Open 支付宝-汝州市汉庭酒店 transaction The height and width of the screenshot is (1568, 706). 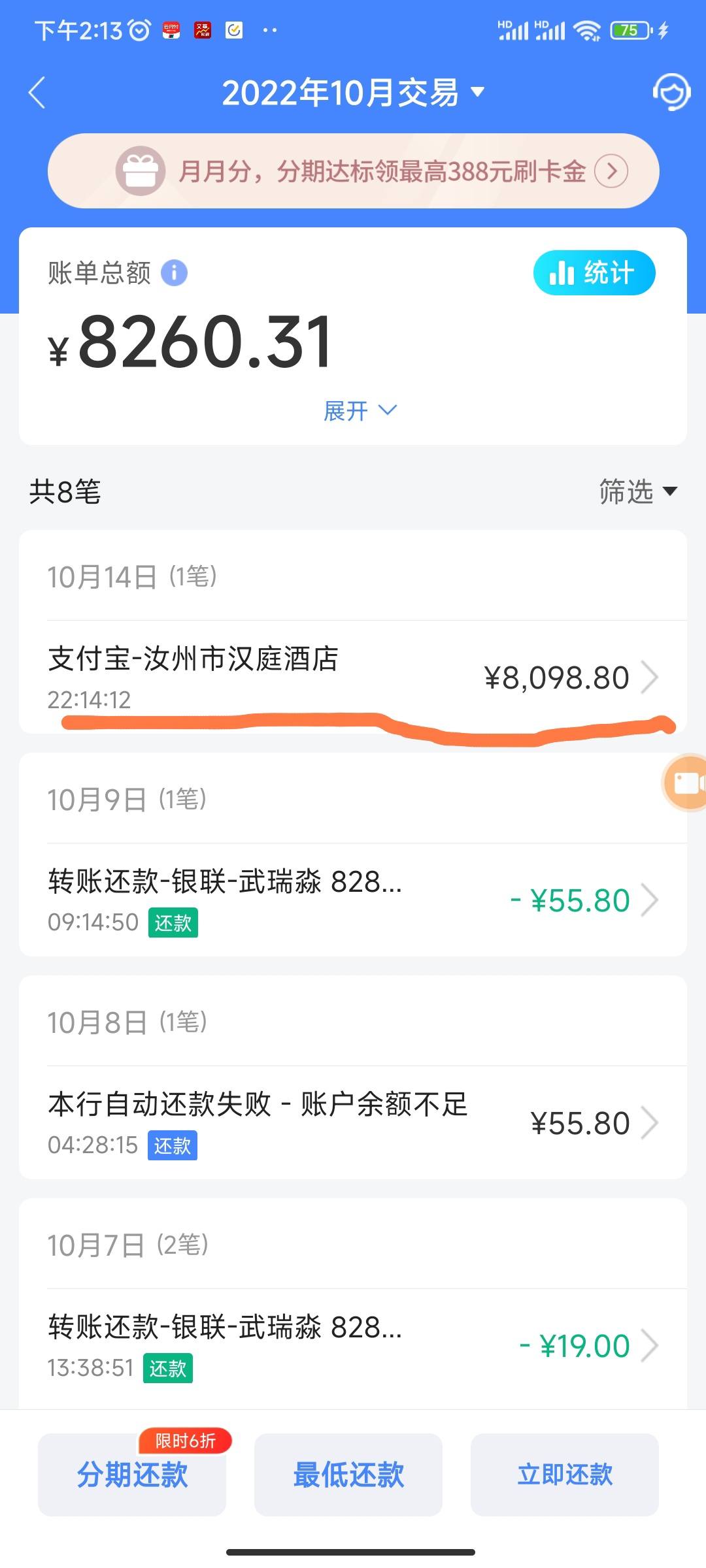click(x=353, y=677)
